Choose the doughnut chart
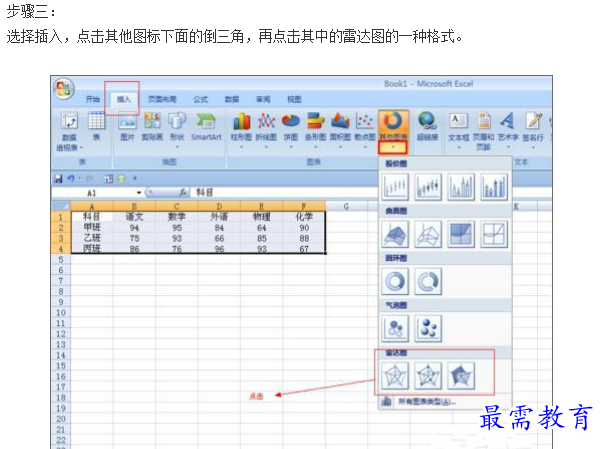 [x=395, y=281]
